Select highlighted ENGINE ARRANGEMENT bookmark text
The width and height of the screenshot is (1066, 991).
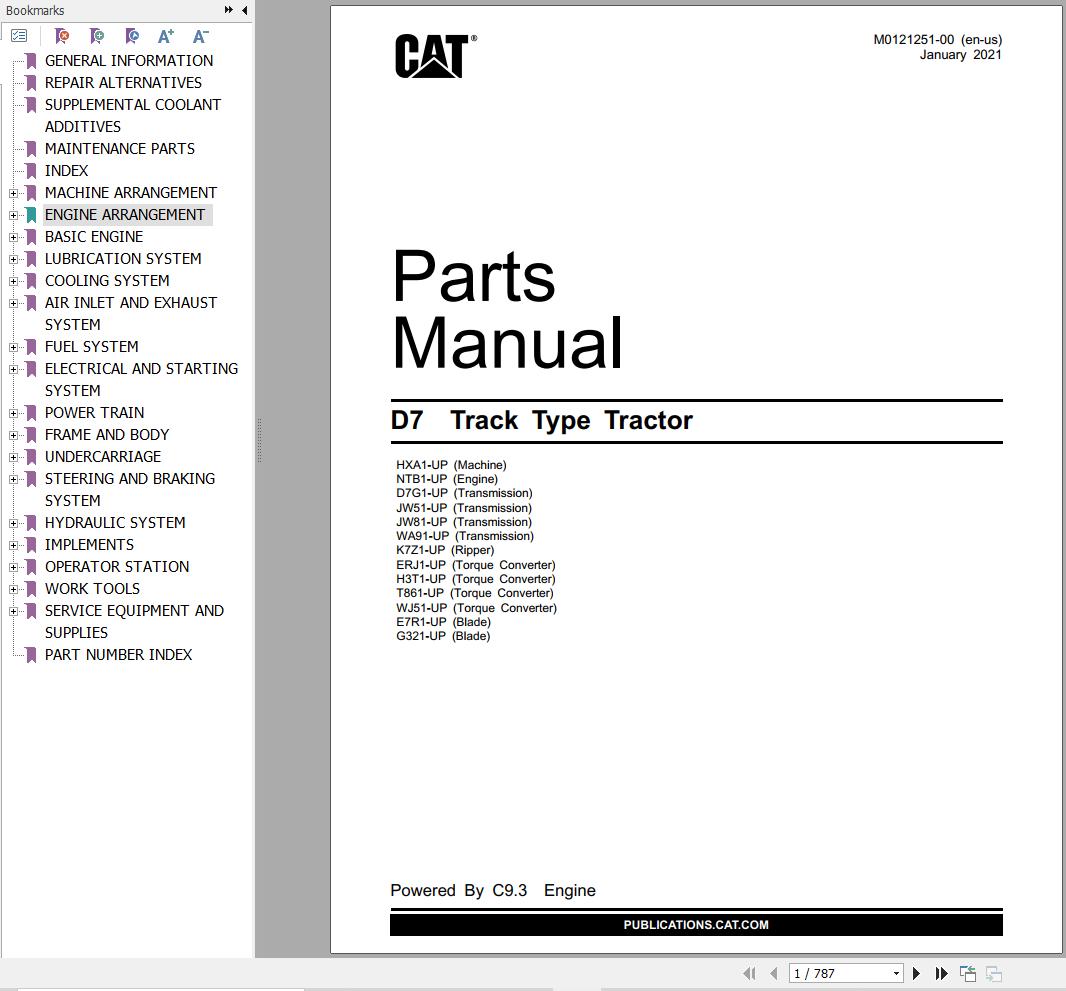(124, 215)
